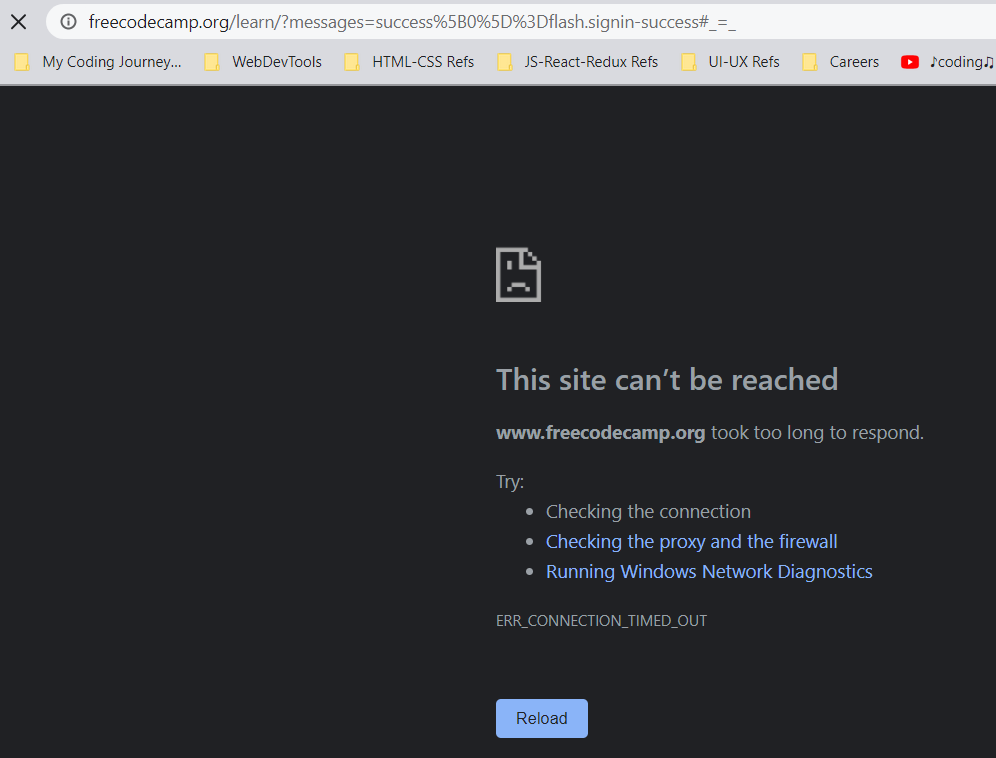Click the My Coding Journey folder icon
Viewport: 996px width, 758px height.
coord(21,61)
